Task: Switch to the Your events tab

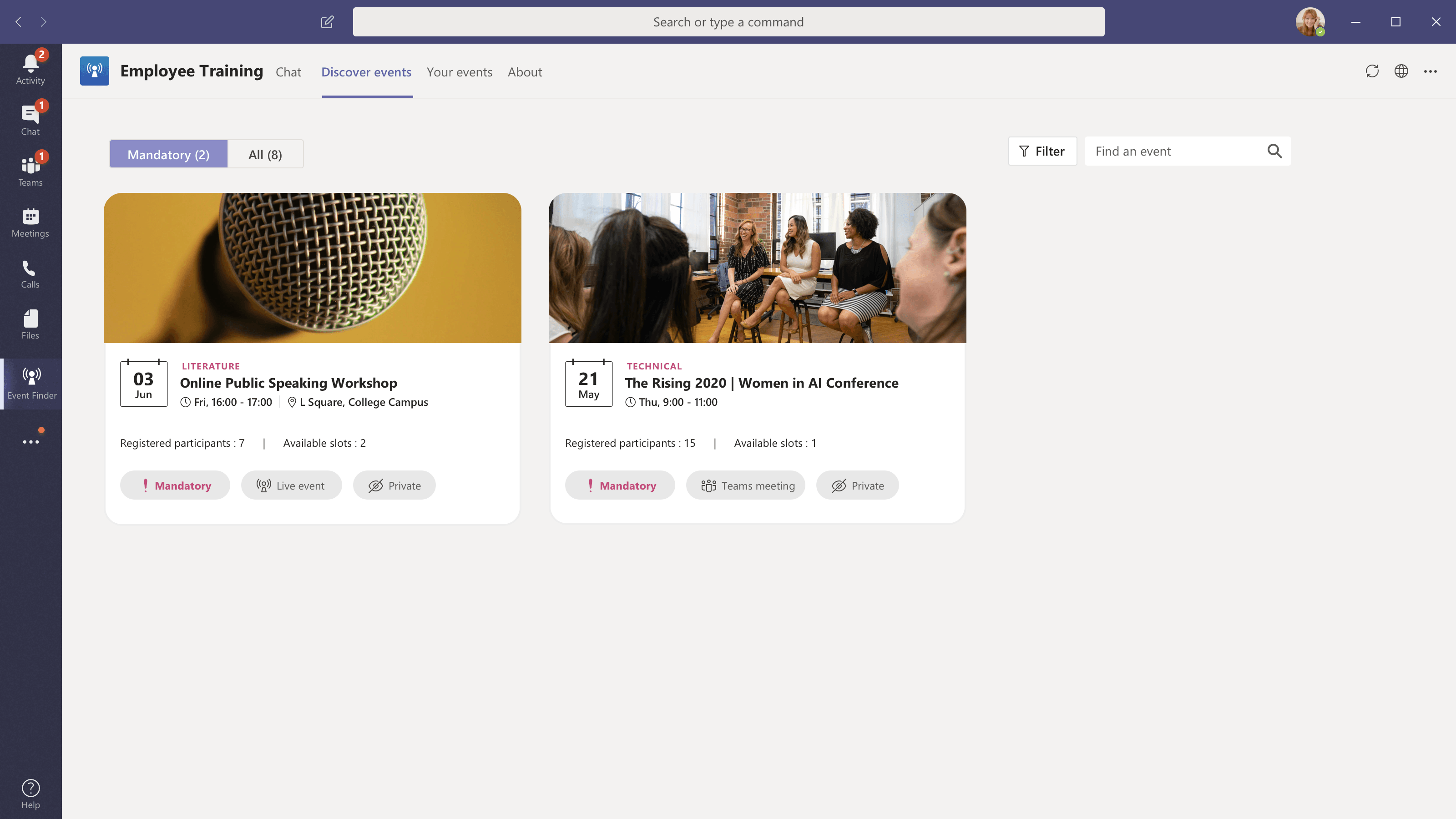Action: click(459, 72)
